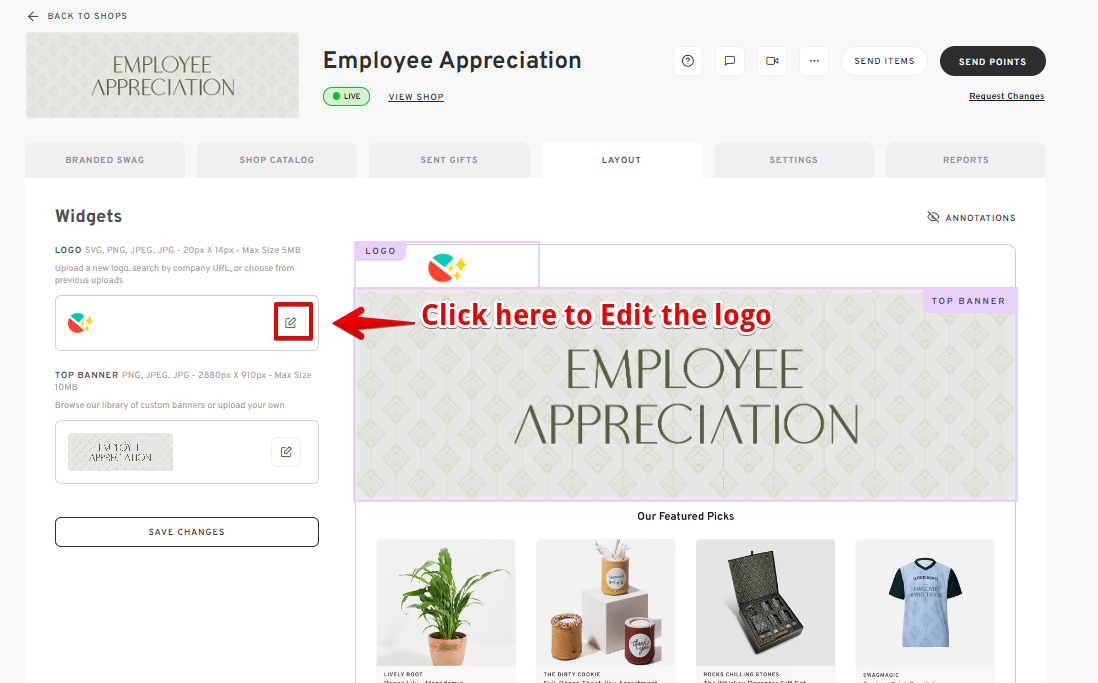The image size is (1098, 683).
Task: Click the Send Points button
Action: coord(992,61)
